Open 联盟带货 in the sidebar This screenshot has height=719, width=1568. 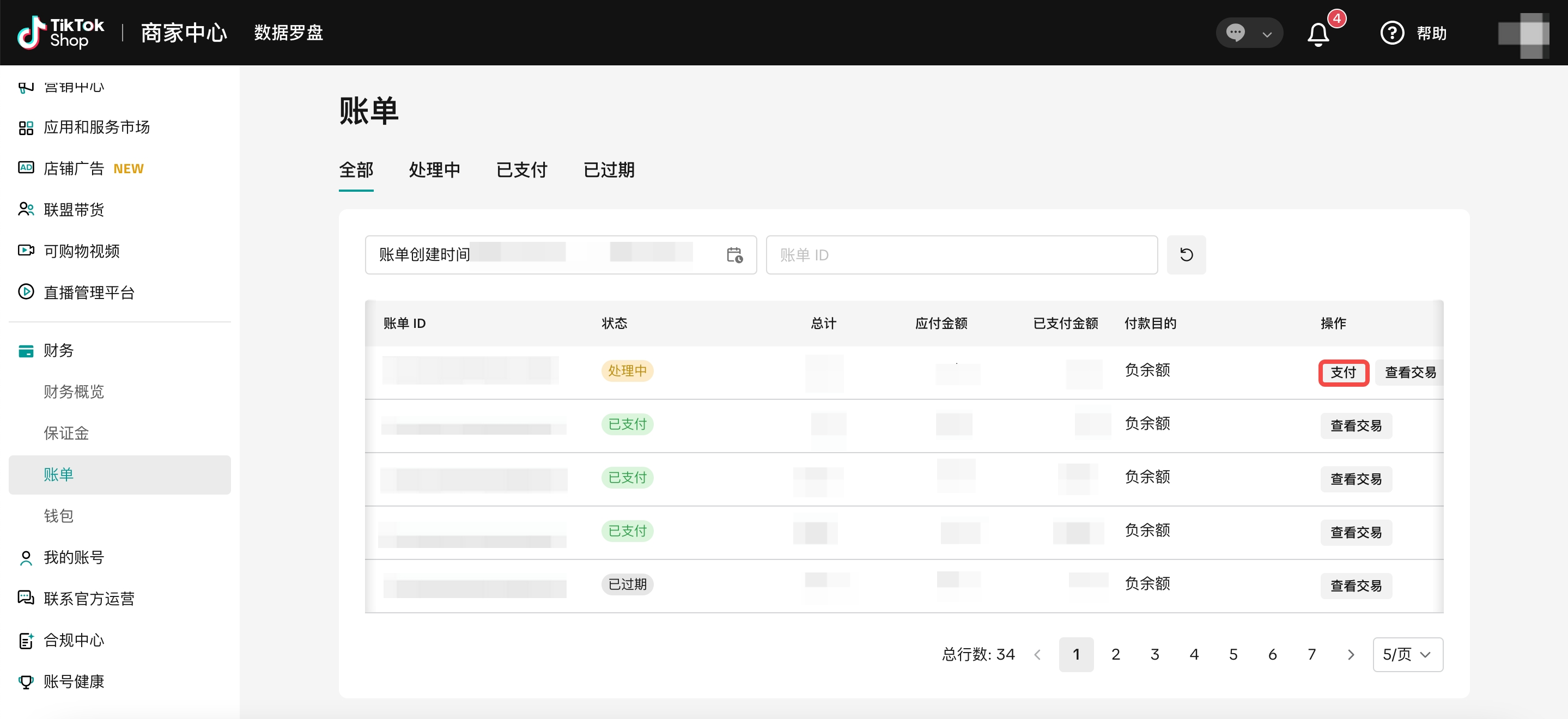click(x=74, y=210)
